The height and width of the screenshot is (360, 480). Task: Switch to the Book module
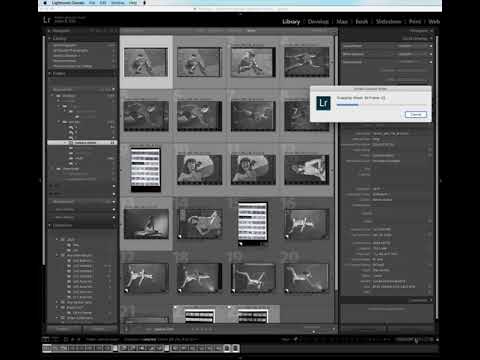coord(362,22)
